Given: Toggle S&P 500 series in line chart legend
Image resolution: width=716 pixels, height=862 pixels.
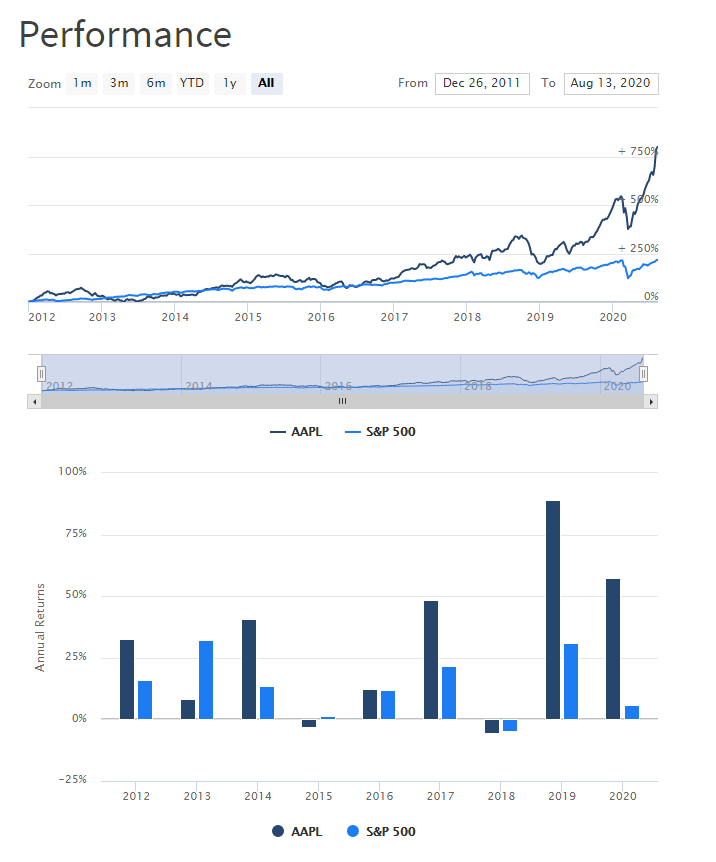Looking at the screenshot, I should [380, 432].
